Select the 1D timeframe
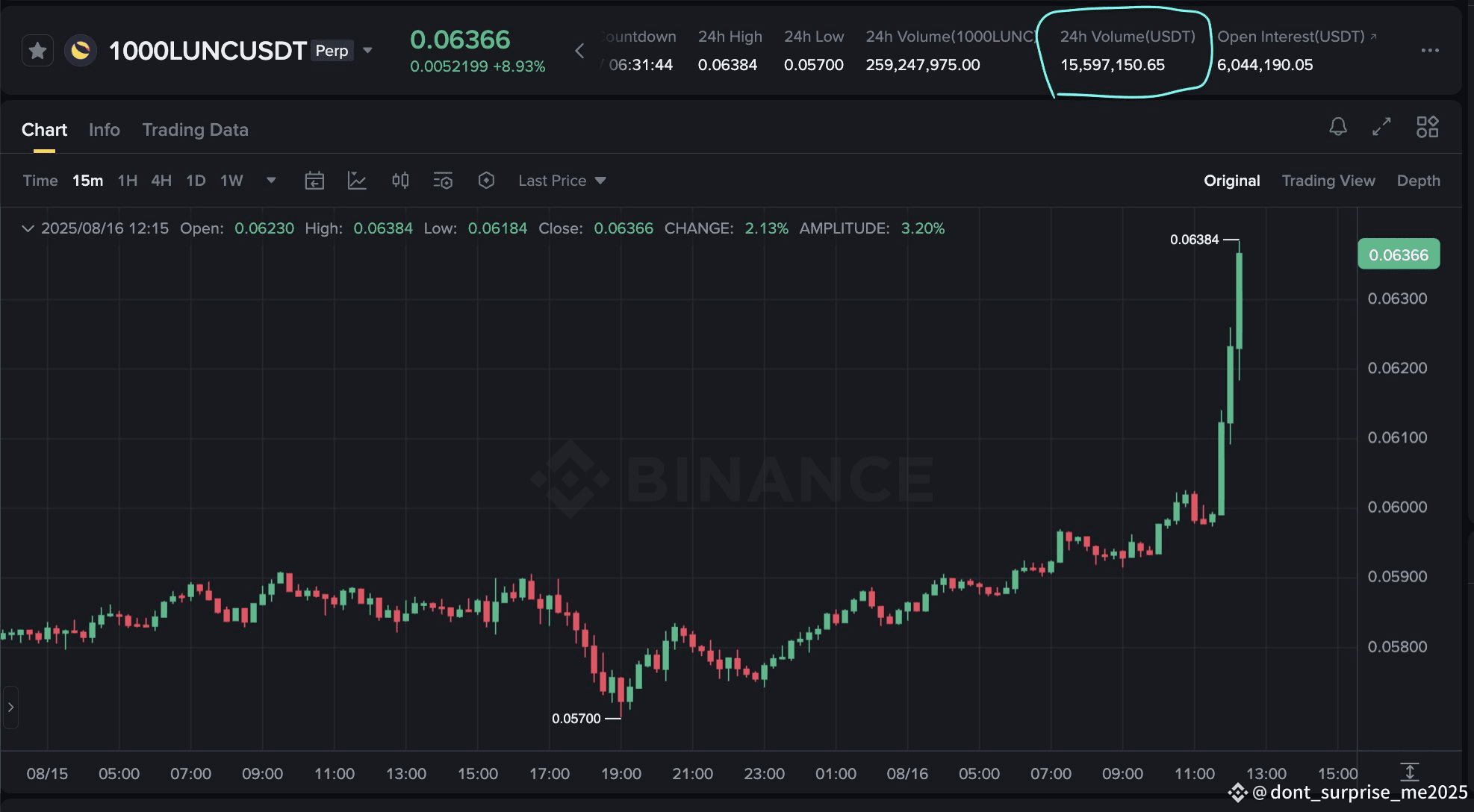1474x812 pixels. [196, 181]
